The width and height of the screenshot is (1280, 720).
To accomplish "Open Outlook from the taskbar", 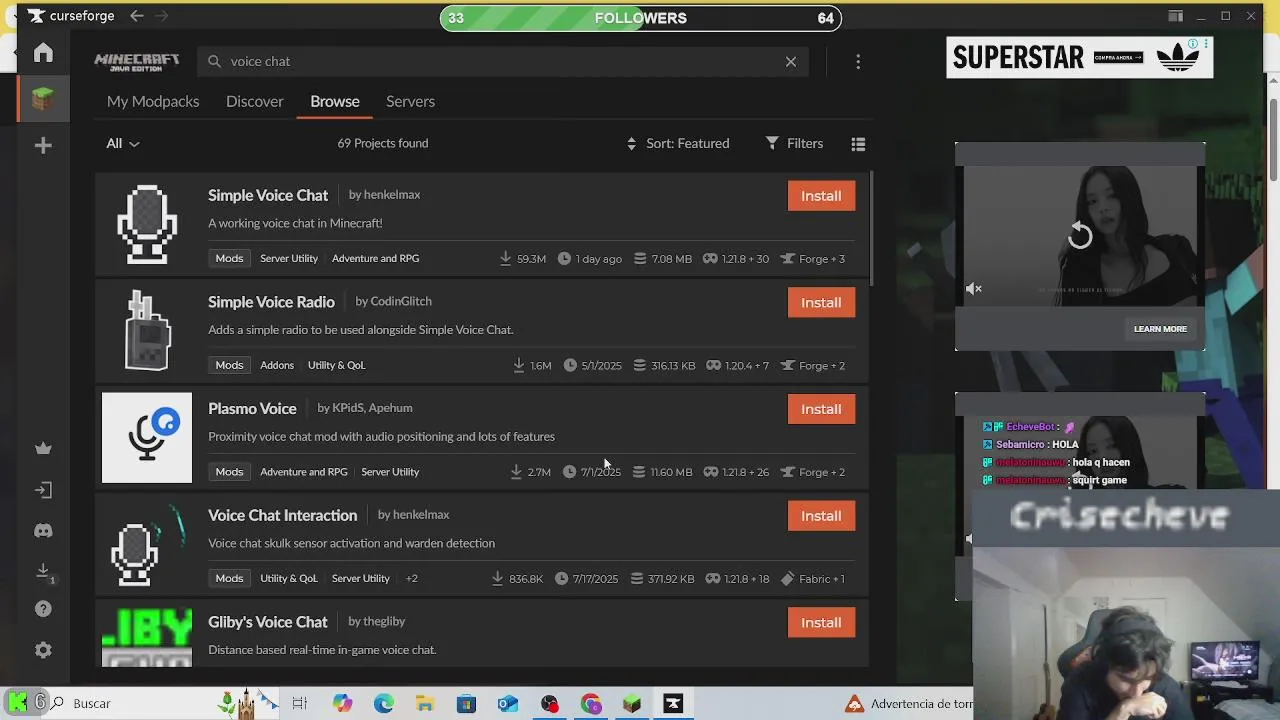I will (x=508, y=704).
